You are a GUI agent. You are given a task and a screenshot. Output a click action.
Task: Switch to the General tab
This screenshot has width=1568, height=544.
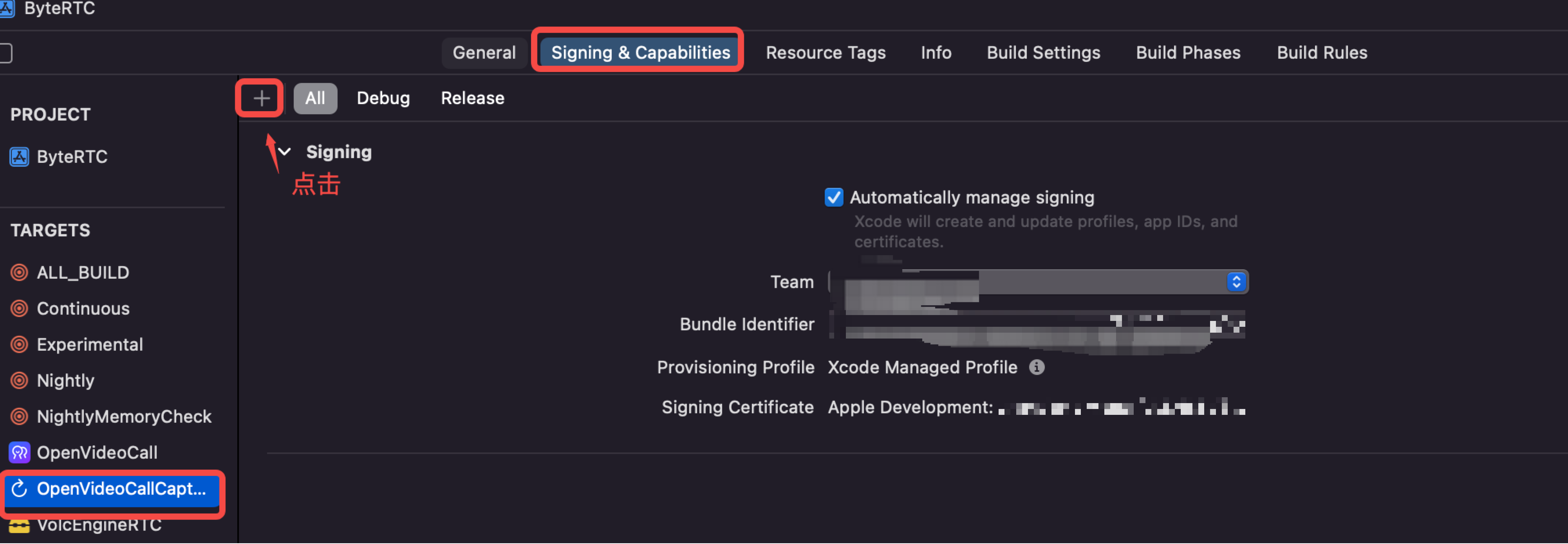(484, 53)
